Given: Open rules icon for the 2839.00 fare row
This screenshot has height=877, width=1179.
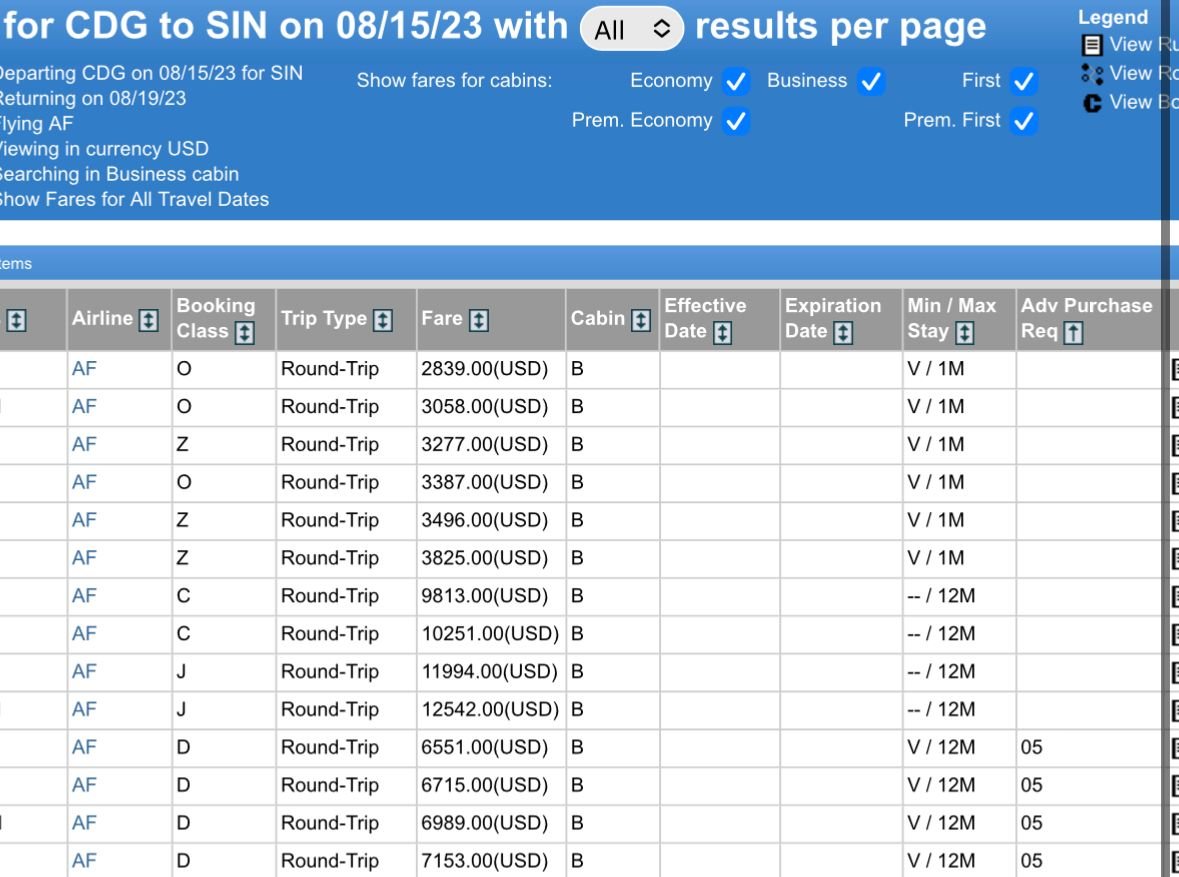Looking at the screenshot, I should pos(1174,370).
